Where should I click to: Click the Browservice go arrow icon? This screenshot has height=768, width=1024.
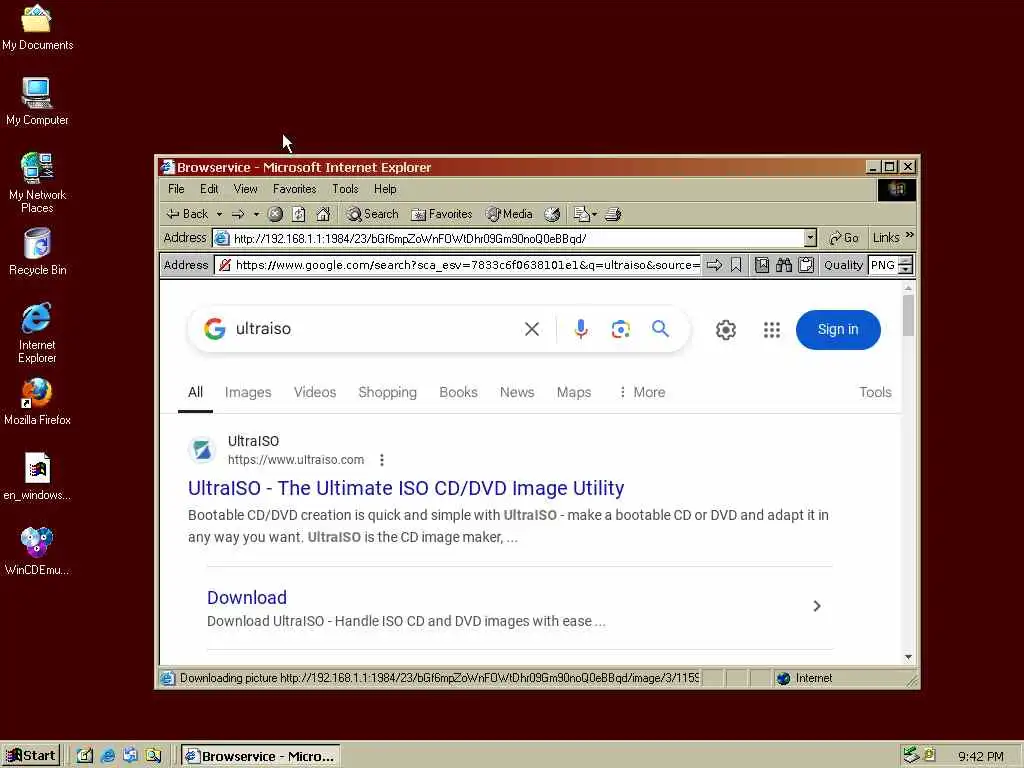(714, 265)
